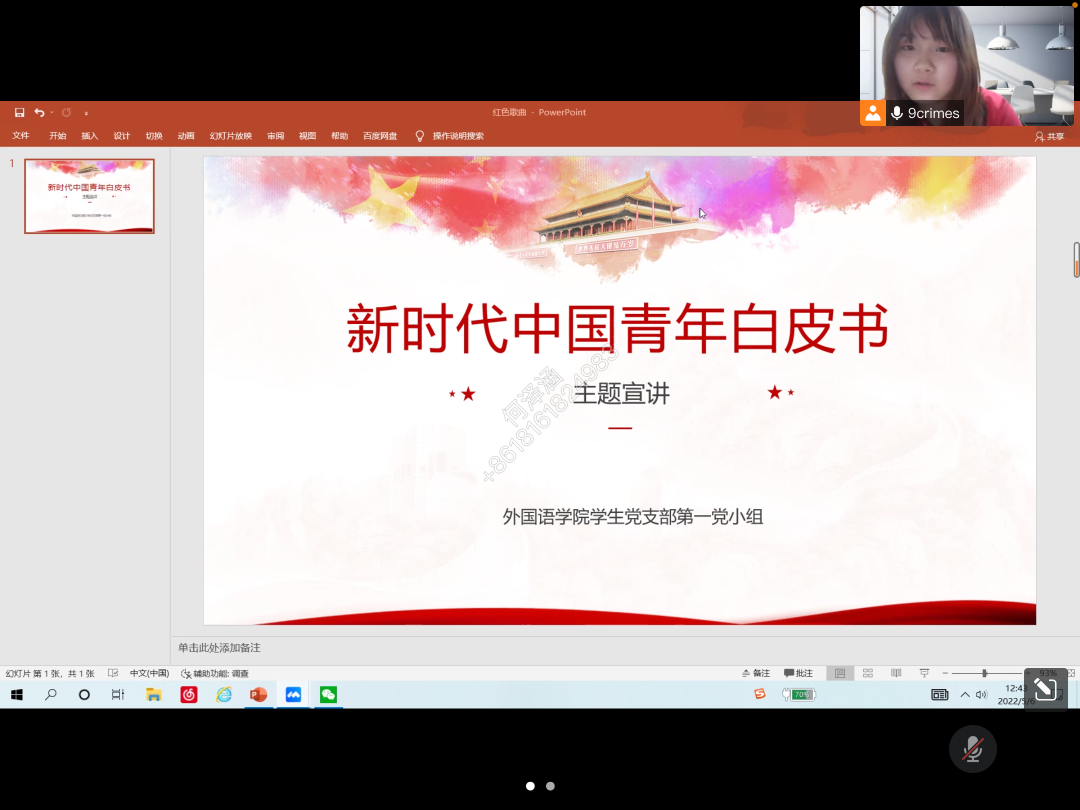This screenshot has width=1080, height=810.
Task: Focus the 操作说明搜索 search field
Action: tap(458, 136)
